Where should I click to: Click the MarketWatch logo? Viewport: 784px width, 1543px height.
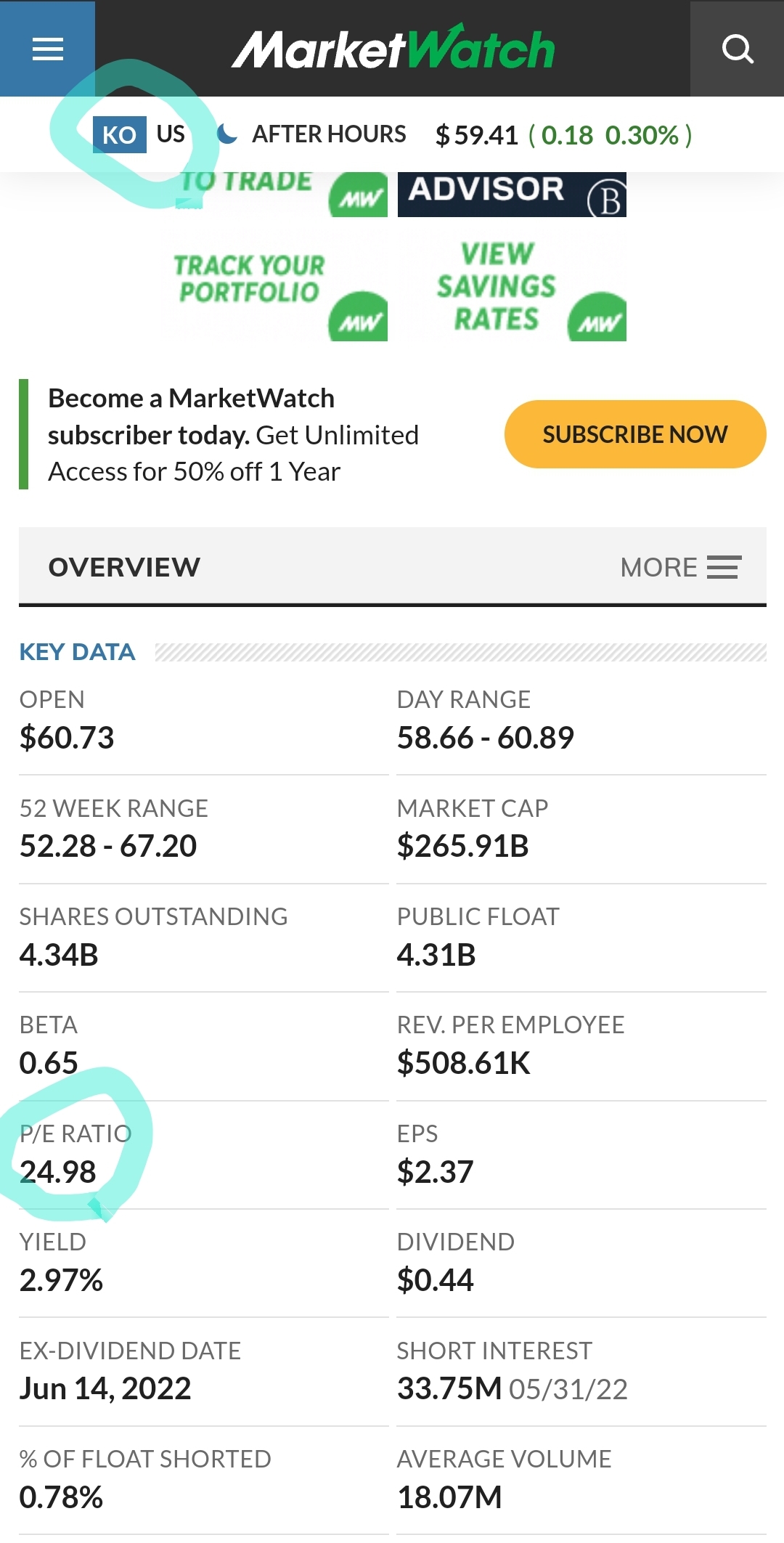click(393, 49)
